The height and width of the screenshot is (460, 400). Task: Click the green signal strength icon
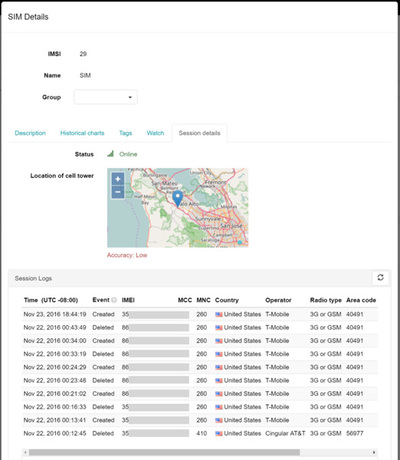[x=110, y=154]
